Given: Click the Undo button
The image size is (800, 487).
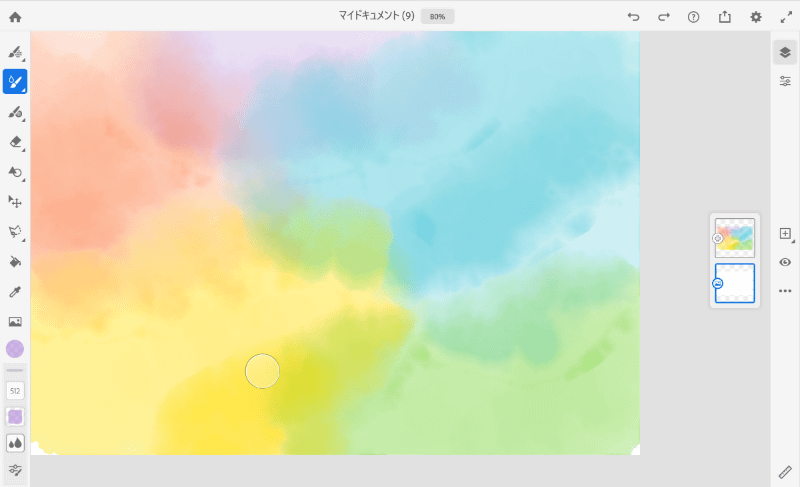Looking at the screenshot, I should pyautogui.click(x=633, y=17).
